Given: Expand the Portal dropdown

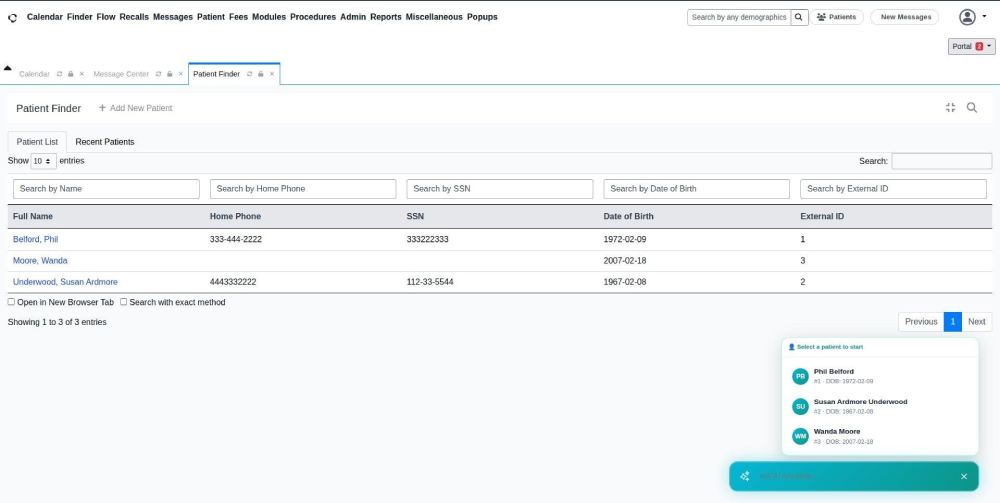Looking at the screenshot, I should pos(971,47).
